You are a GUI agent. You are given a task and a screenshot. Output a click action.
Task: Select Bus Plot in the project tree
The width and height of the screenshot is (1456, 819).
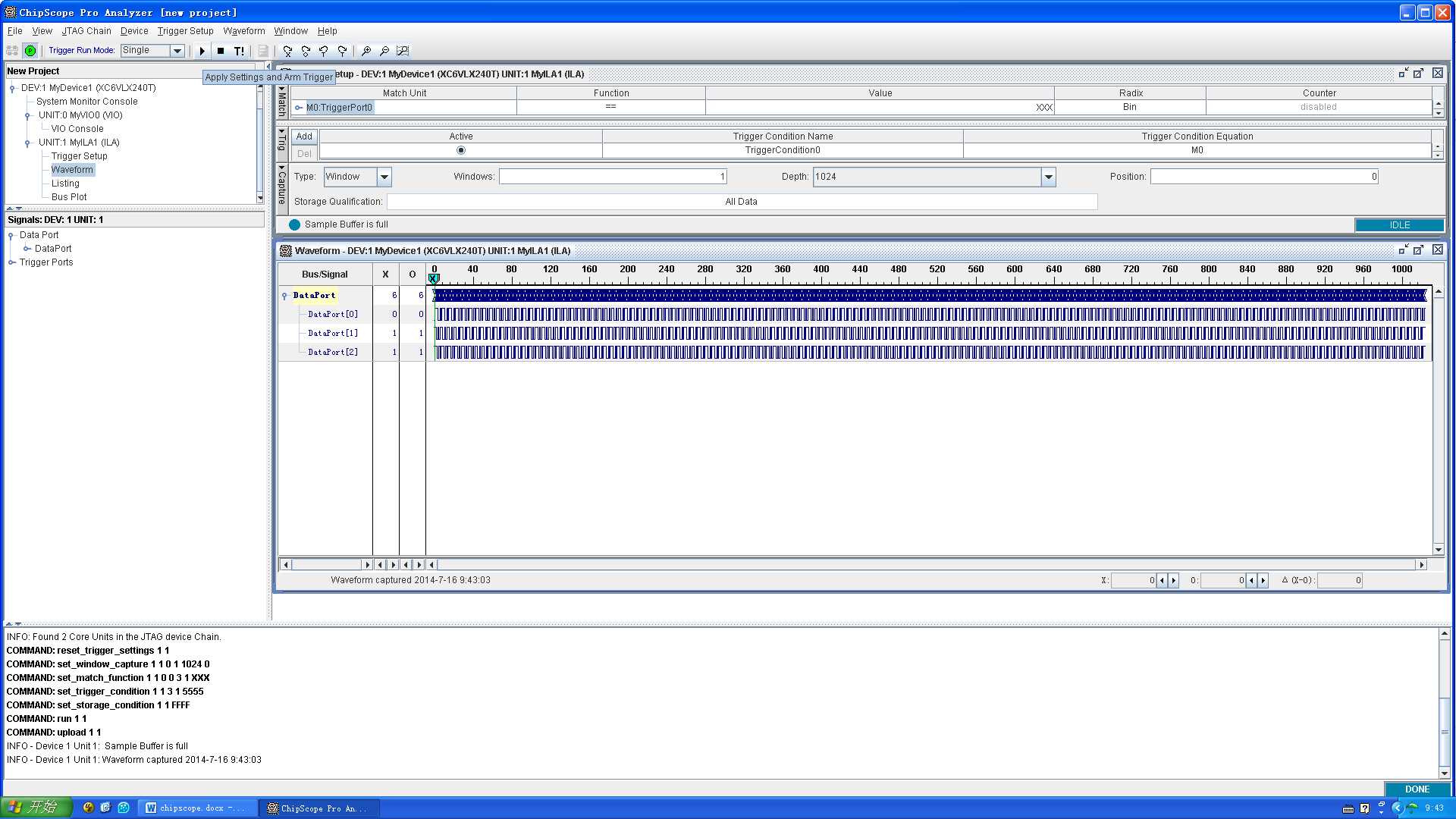click(69, 197)
